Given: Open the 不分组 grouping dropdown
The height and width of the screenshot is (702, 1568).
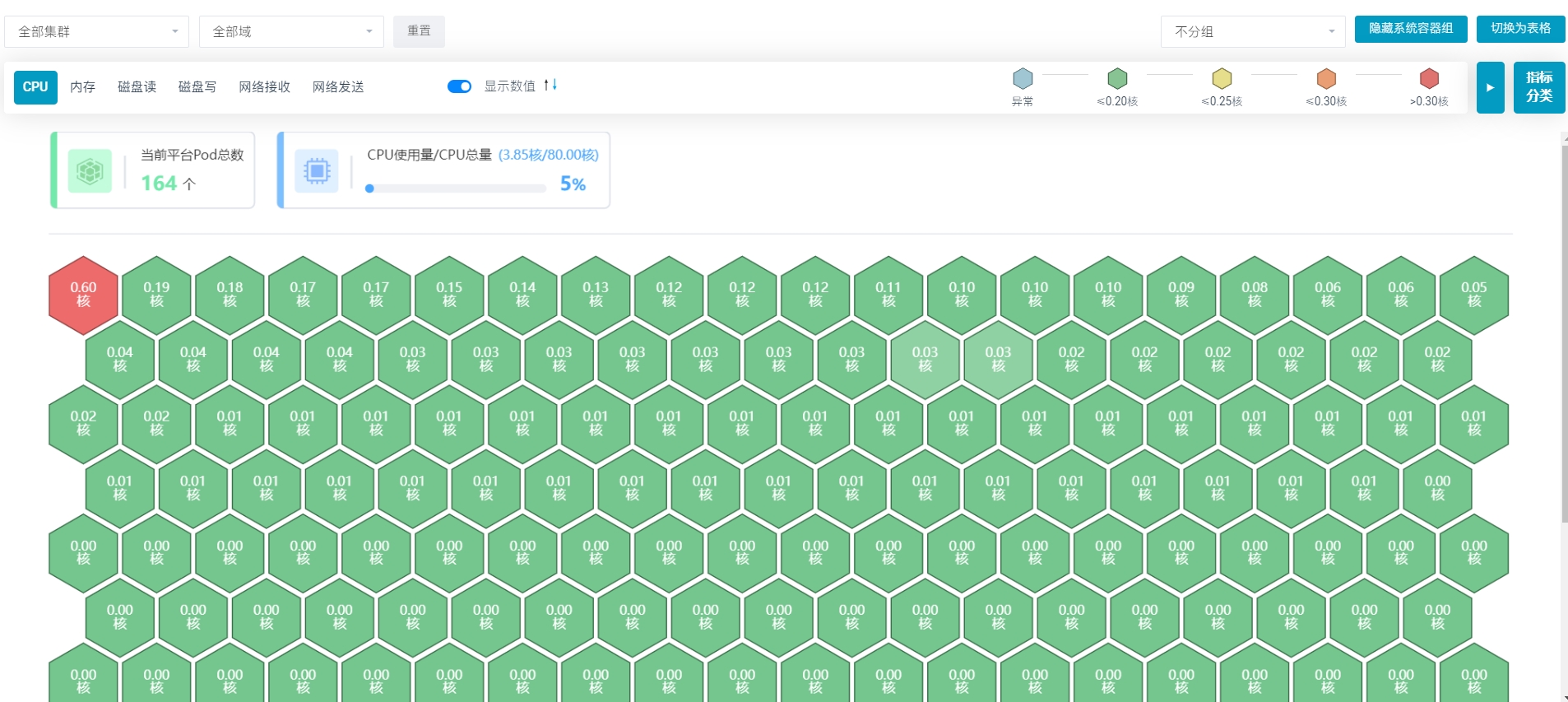Looking at the screenshot, I should point(1253,31).
